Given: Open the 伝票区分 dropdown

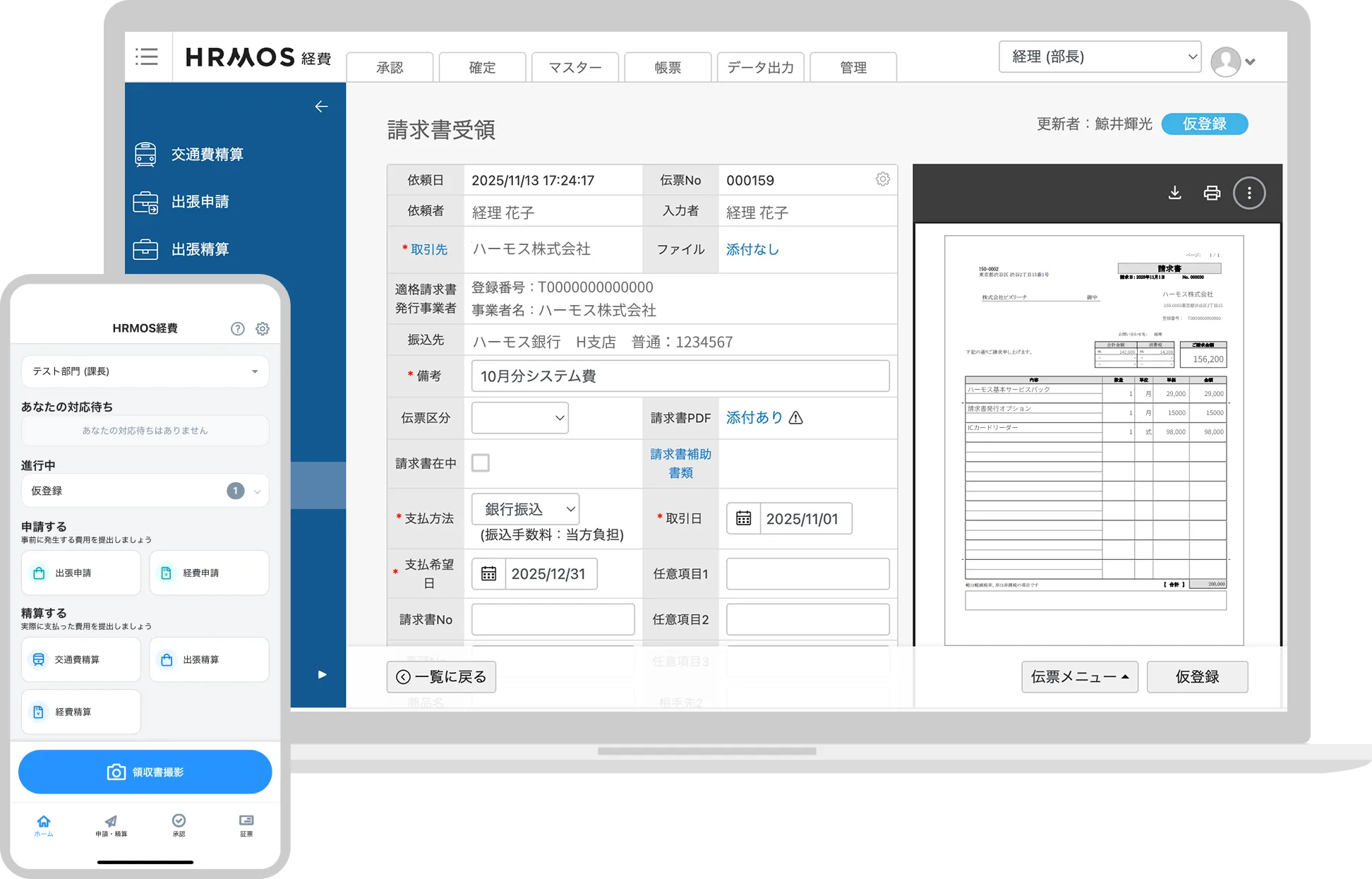Looking at the screenshot, I should [x=519, y=417].
